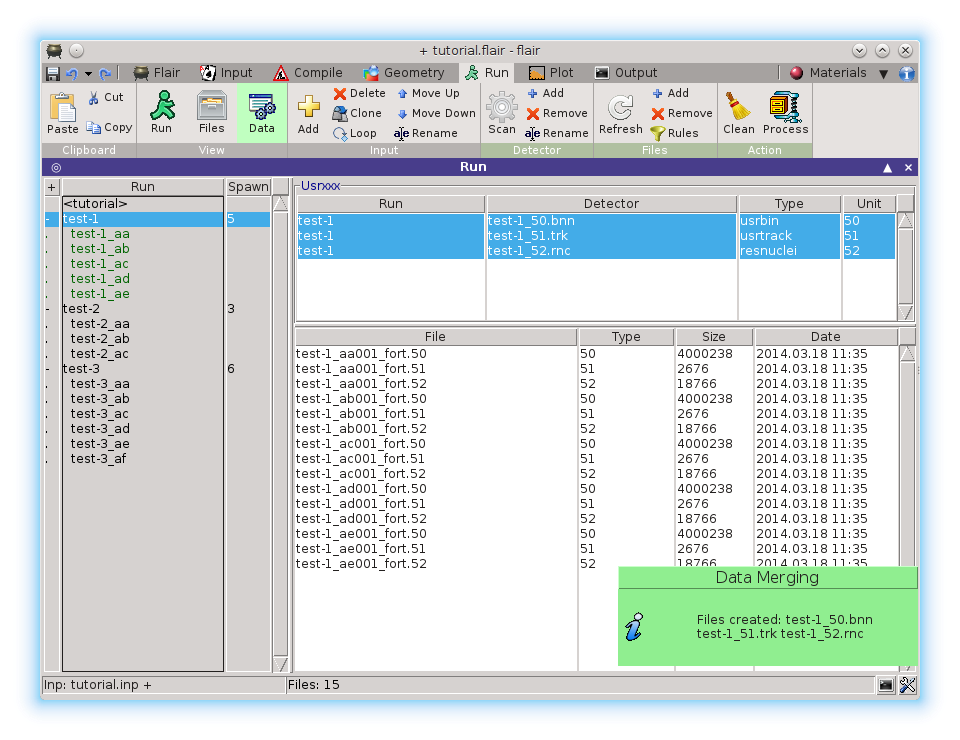Switch to the Plot tab
This screenshot has height=740, width=960.
pos(551,73)
